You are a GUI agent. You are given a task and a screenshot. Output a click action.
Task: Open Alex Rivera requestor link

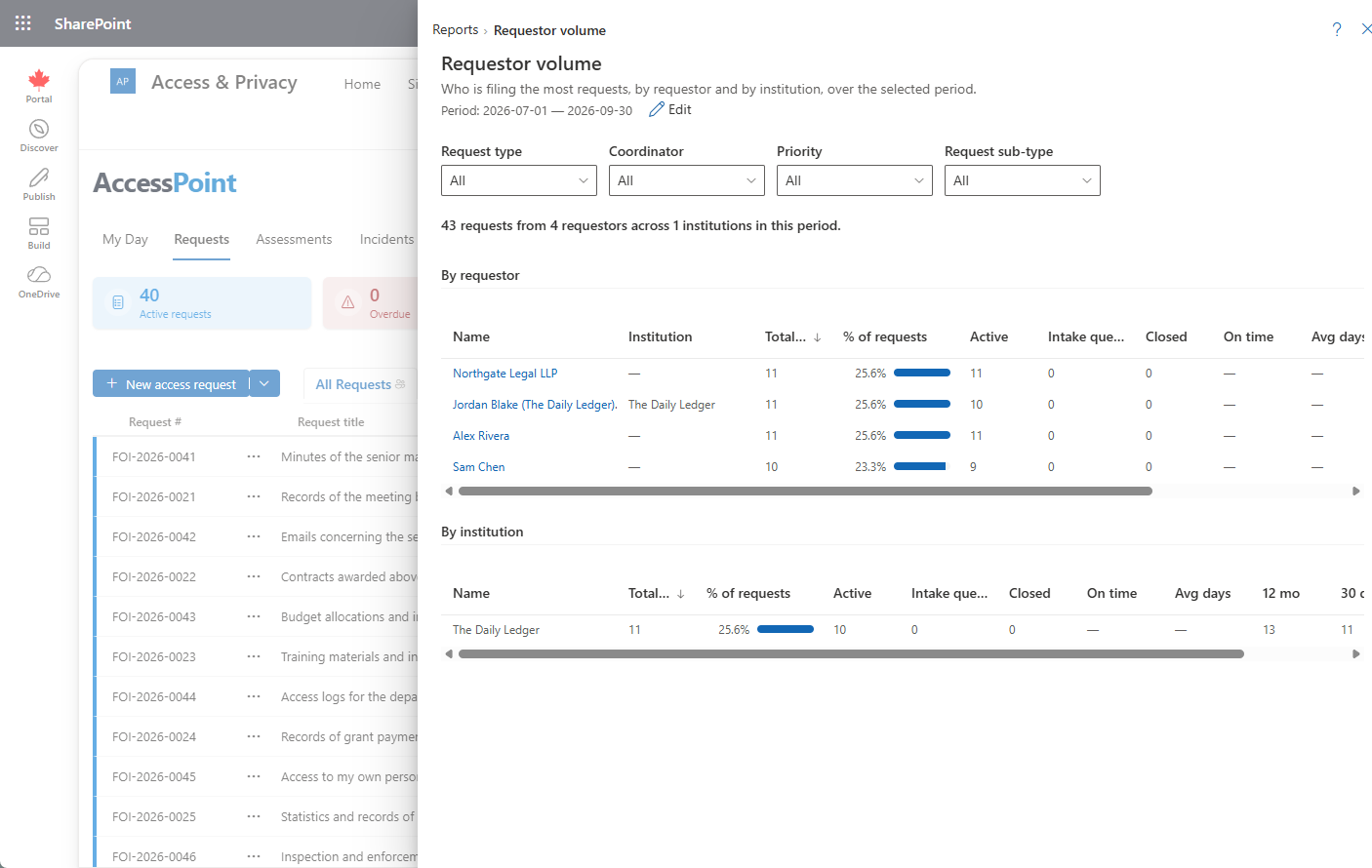(481, 436)
